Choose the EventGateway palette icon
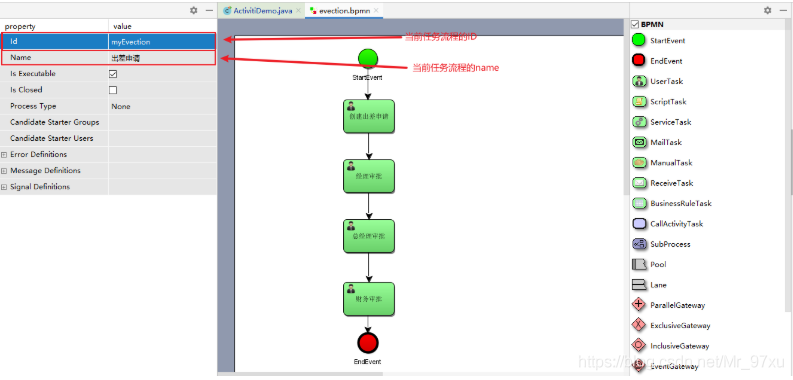The height and width of the screenshot is (380, 793). (x=639, y=366)
